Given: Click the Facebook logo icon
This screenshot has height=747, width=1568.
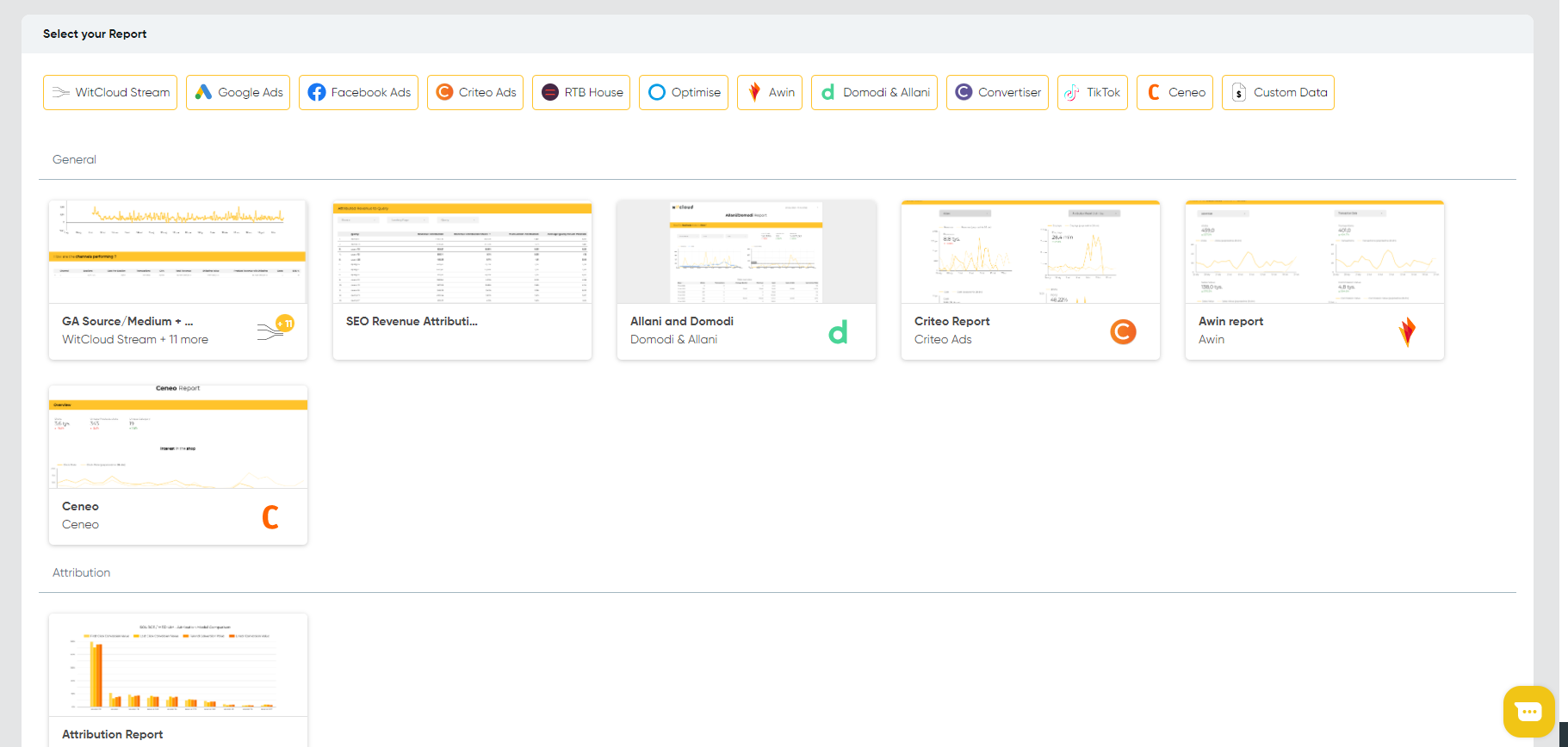Looking at the screenshot, I should click(317, 92).
